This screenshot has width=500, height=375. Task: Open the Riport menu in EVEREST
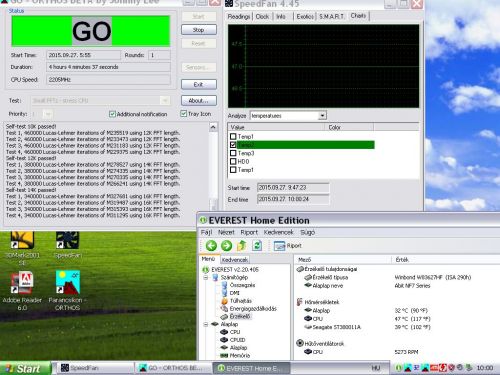click(x=249, y=232)
